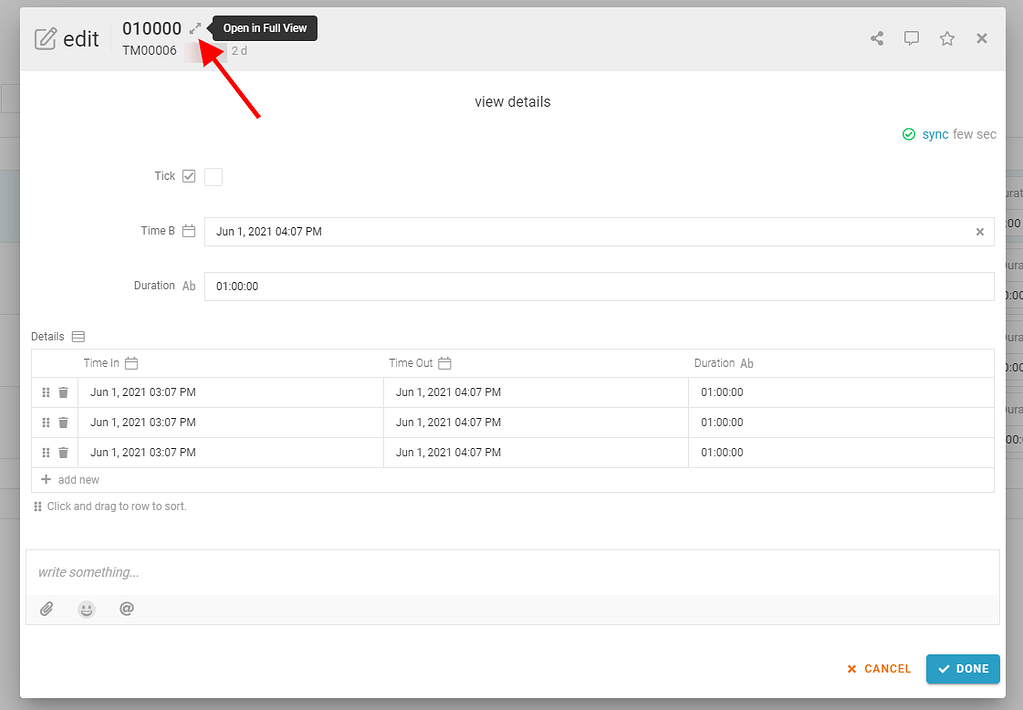Uncheck the Tick checkbox
Image resolution: width=1023 pixels, height=710 pixels.
click(x=190, y=176)
